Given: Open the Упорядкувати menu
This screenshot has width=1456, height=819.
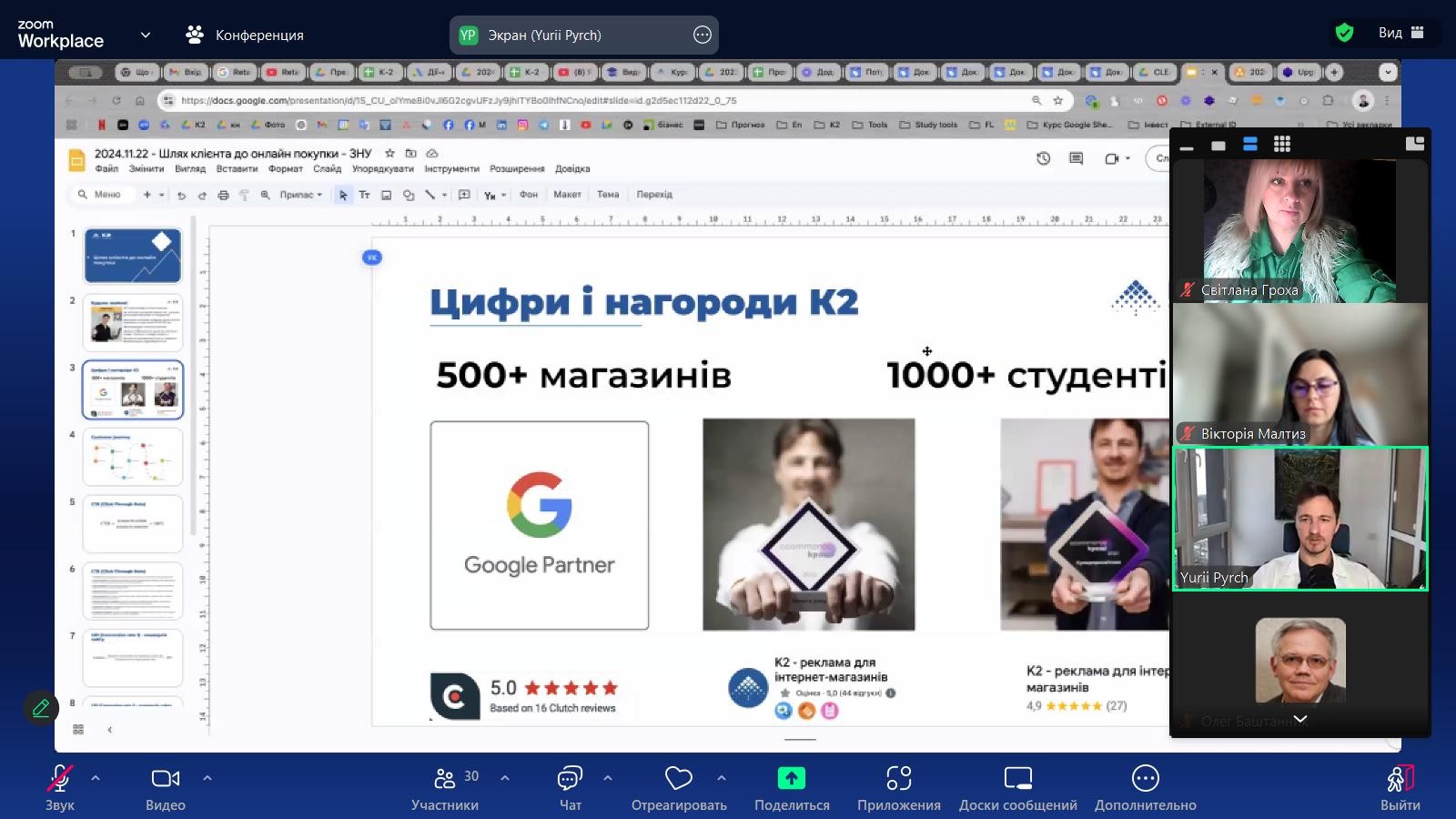Looking at the screenshot, I should [383, 168].
